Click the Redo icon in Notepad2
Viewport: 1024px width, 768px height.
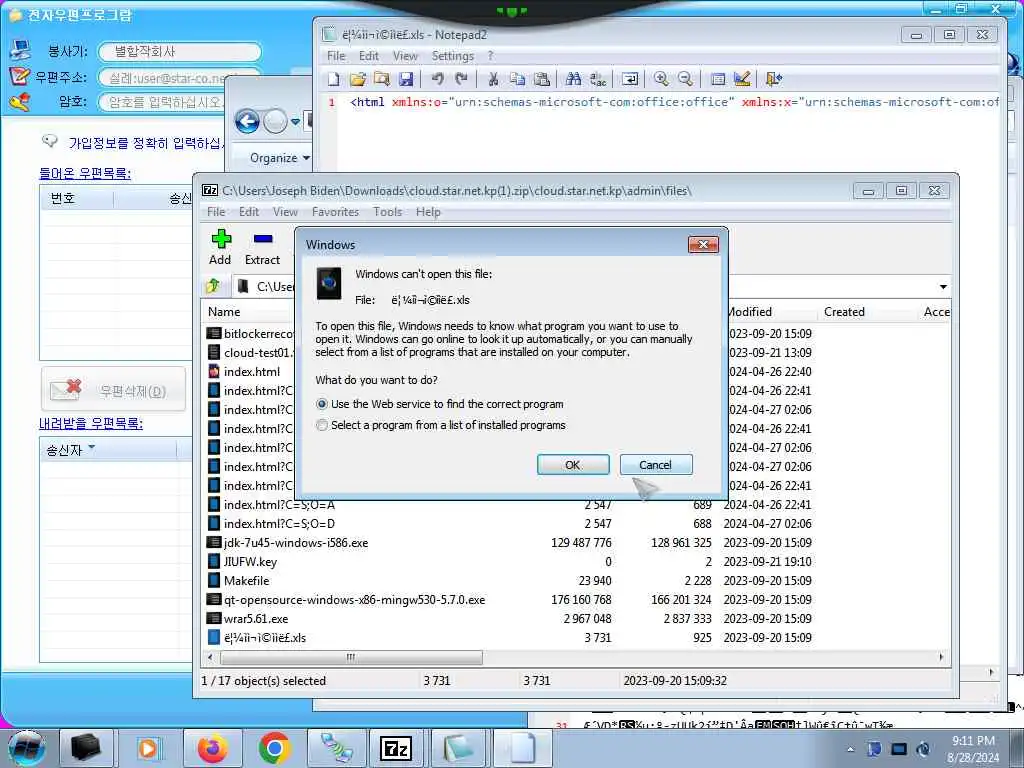pyautogui.click(x=461, y=79)
